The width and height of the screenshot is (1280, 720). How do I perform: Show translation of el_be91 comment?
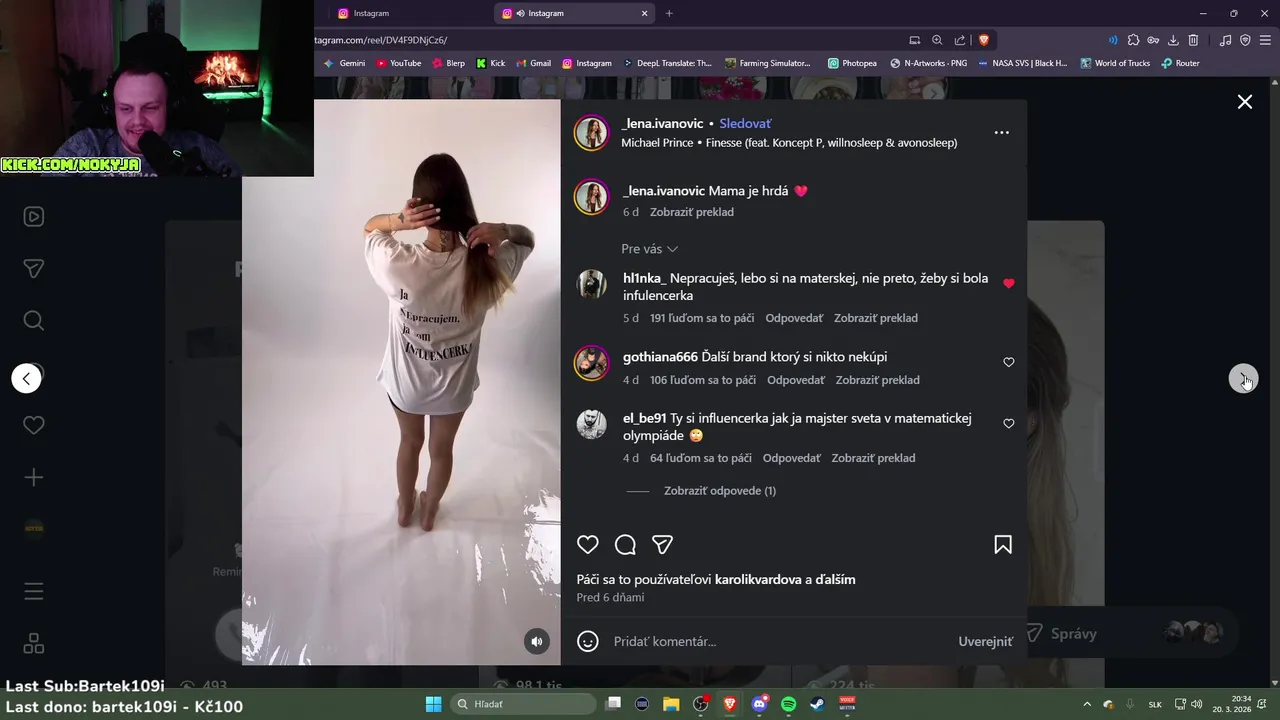pyautogui.click(x=873, y=458)
